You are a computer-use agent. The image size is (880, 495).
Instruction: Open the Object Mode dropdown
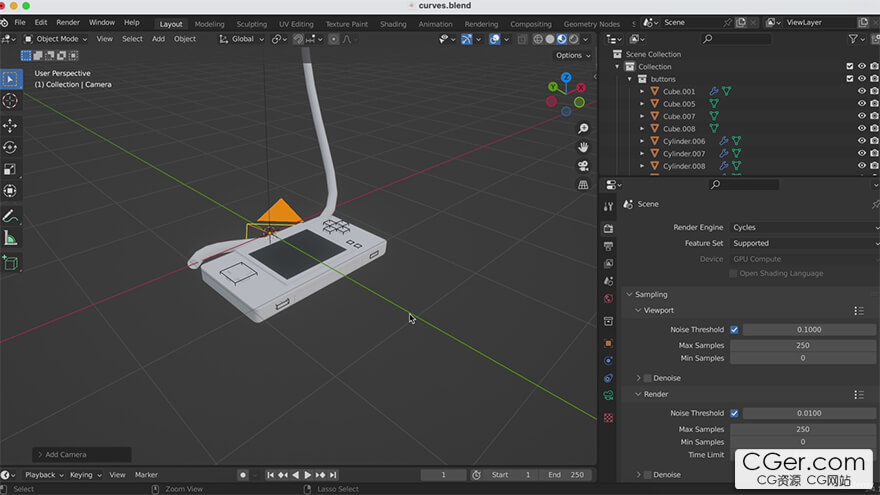point(56,39)
